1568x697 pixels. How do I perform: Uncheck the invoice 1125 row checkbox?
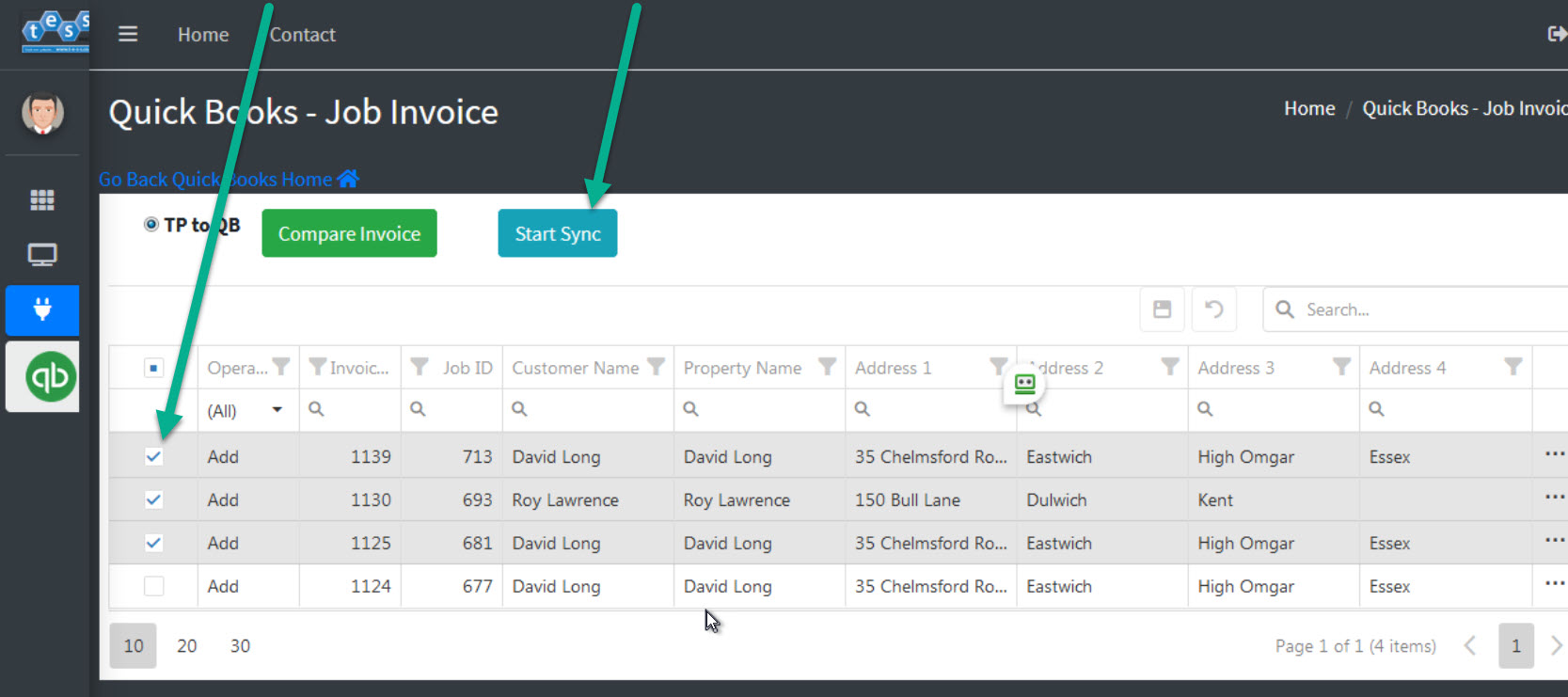[x=153, y=543]
